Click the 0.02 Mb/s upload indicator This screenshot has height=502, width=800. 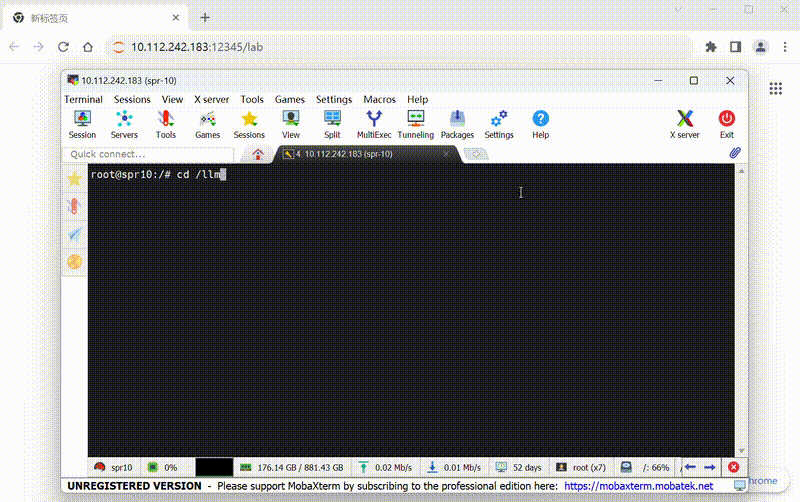386,467
